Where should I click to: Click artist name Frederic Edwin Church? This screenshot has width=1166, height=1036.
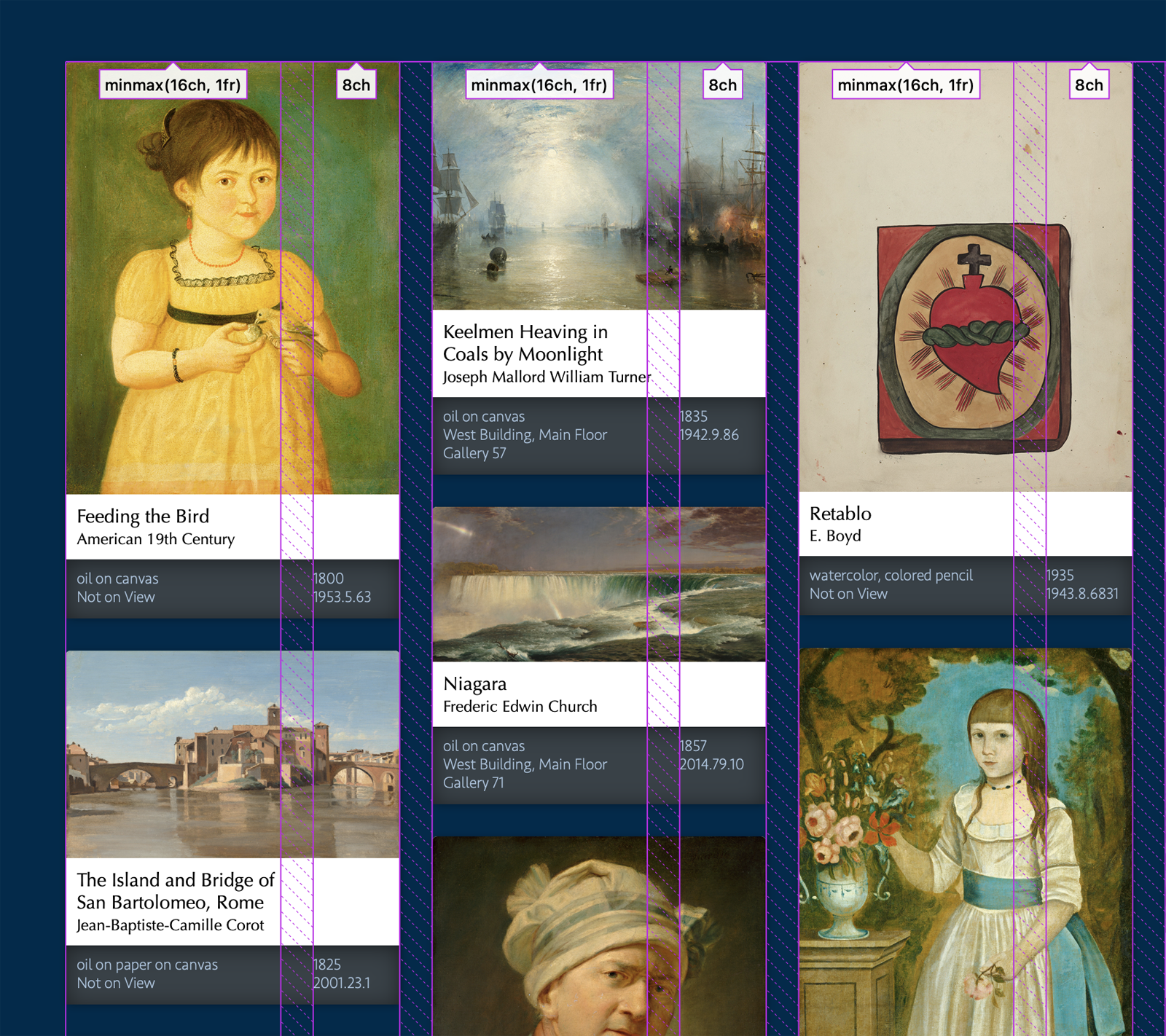[520, 706]
